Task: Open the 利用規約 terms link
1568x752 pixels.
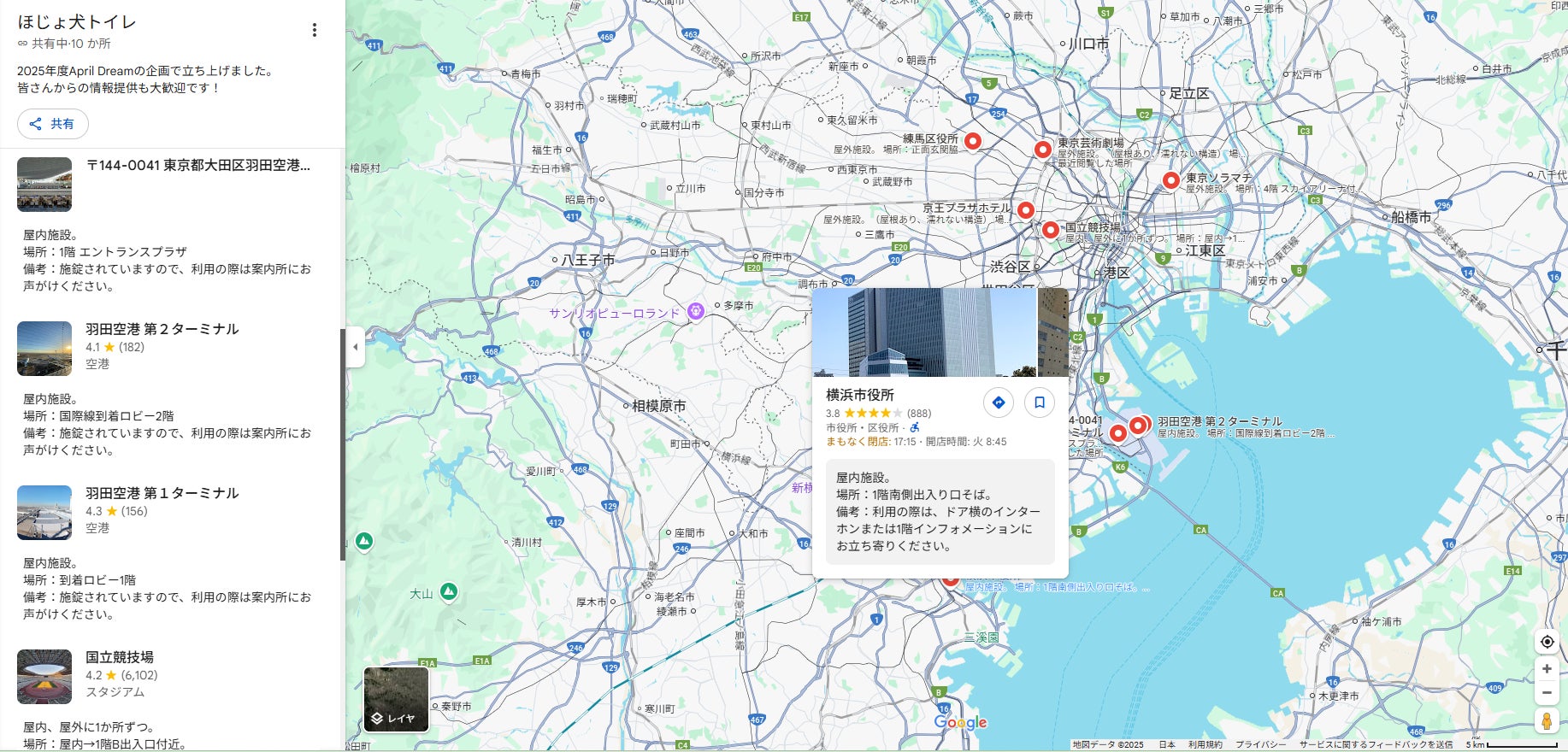Action: [x=1205, y=745]
